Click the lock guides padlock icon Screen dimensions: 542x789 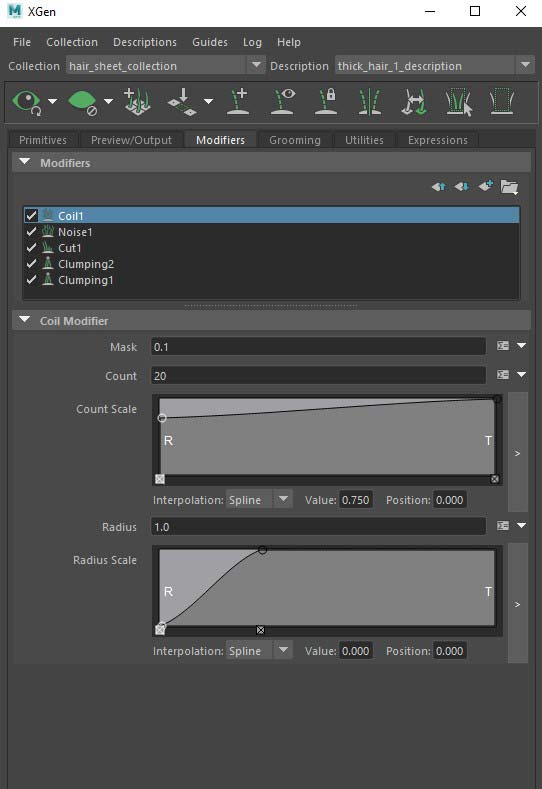(x=326, y=102)
